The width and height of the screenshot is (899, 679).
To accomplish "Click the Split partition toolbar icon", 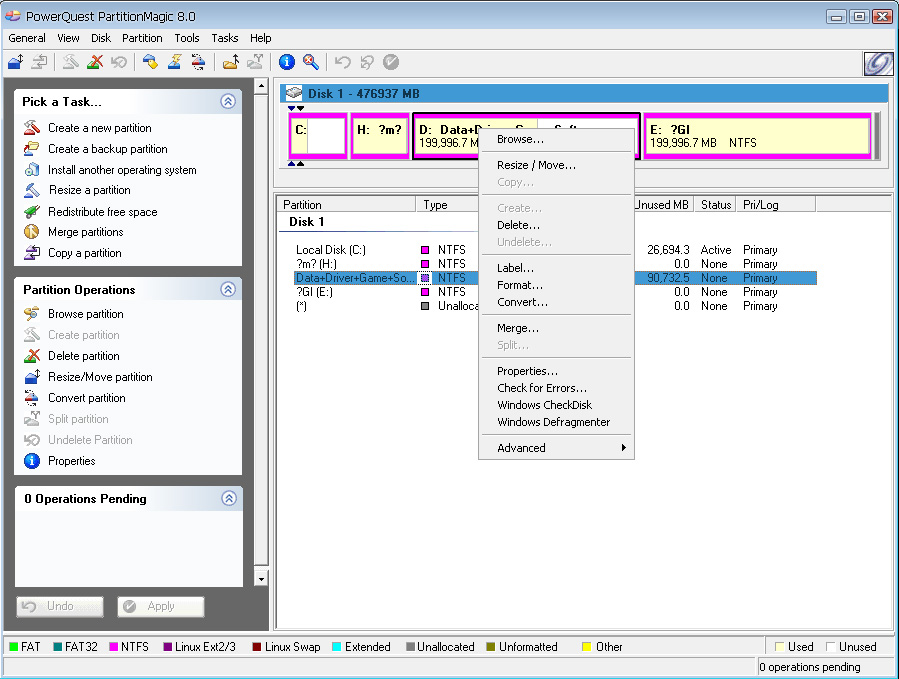I will [255, 61].
